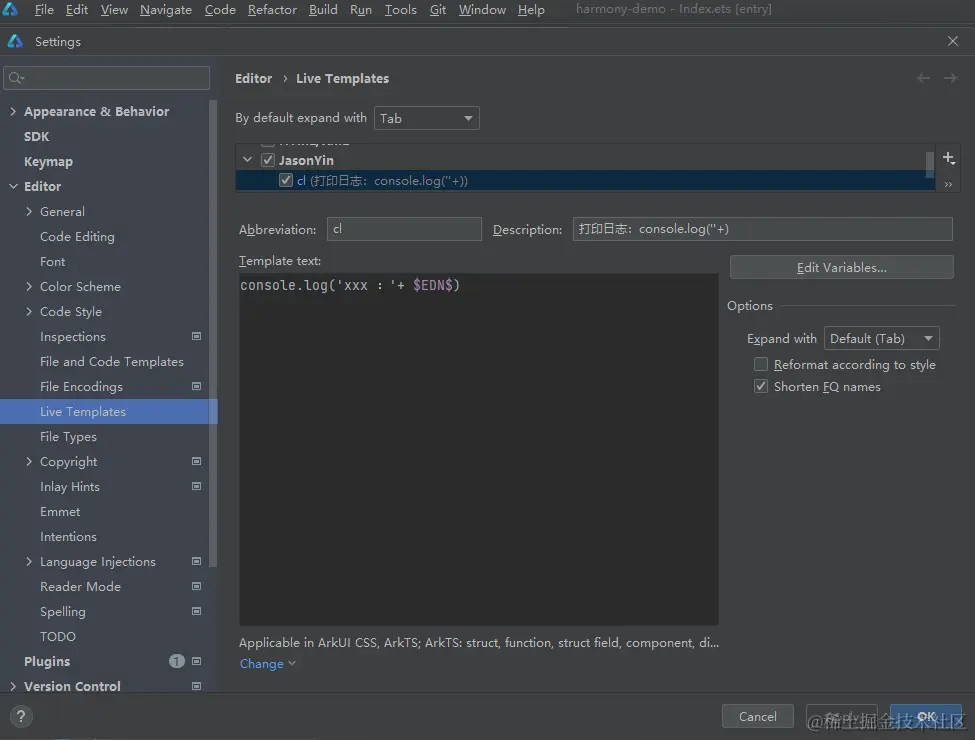Click the Abbreviation input field
The width and height of the screenshot is (975, 740).
pyautogui.click(x=404, y=229)
